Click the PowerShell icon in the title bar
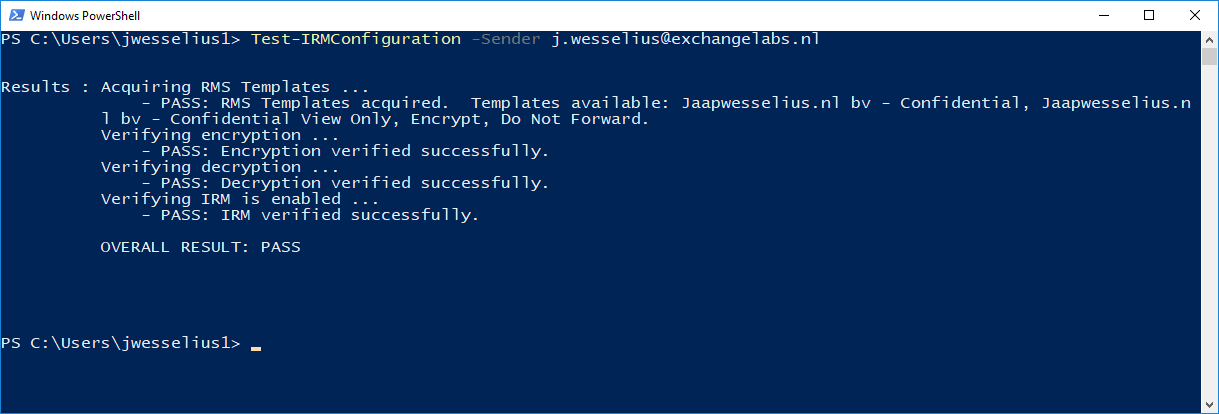Screen dimensions: 1219x414 15,16
